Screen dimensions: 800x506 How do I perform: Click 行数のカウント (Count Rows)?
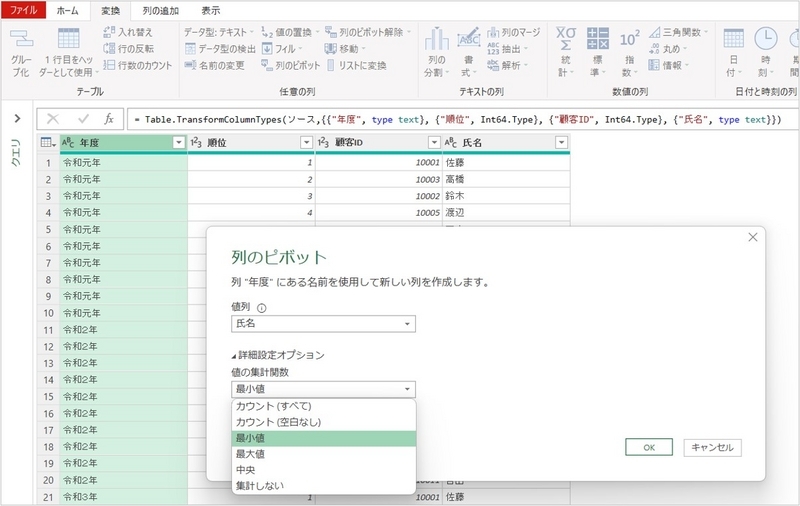tap(137, 65)
